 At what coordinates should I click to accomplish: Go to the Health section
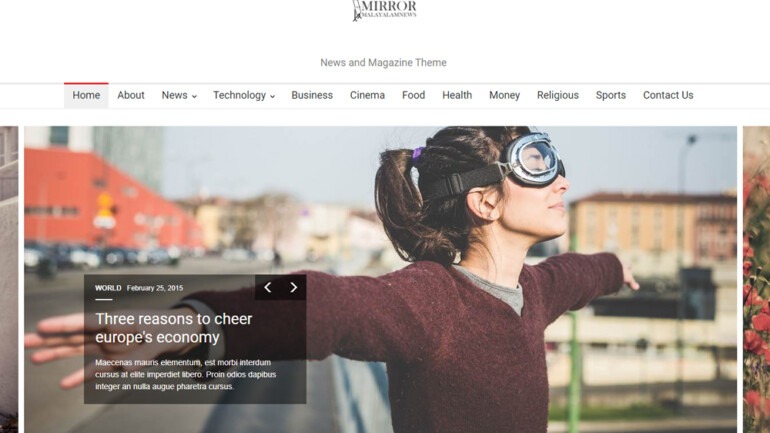(457, 96)
